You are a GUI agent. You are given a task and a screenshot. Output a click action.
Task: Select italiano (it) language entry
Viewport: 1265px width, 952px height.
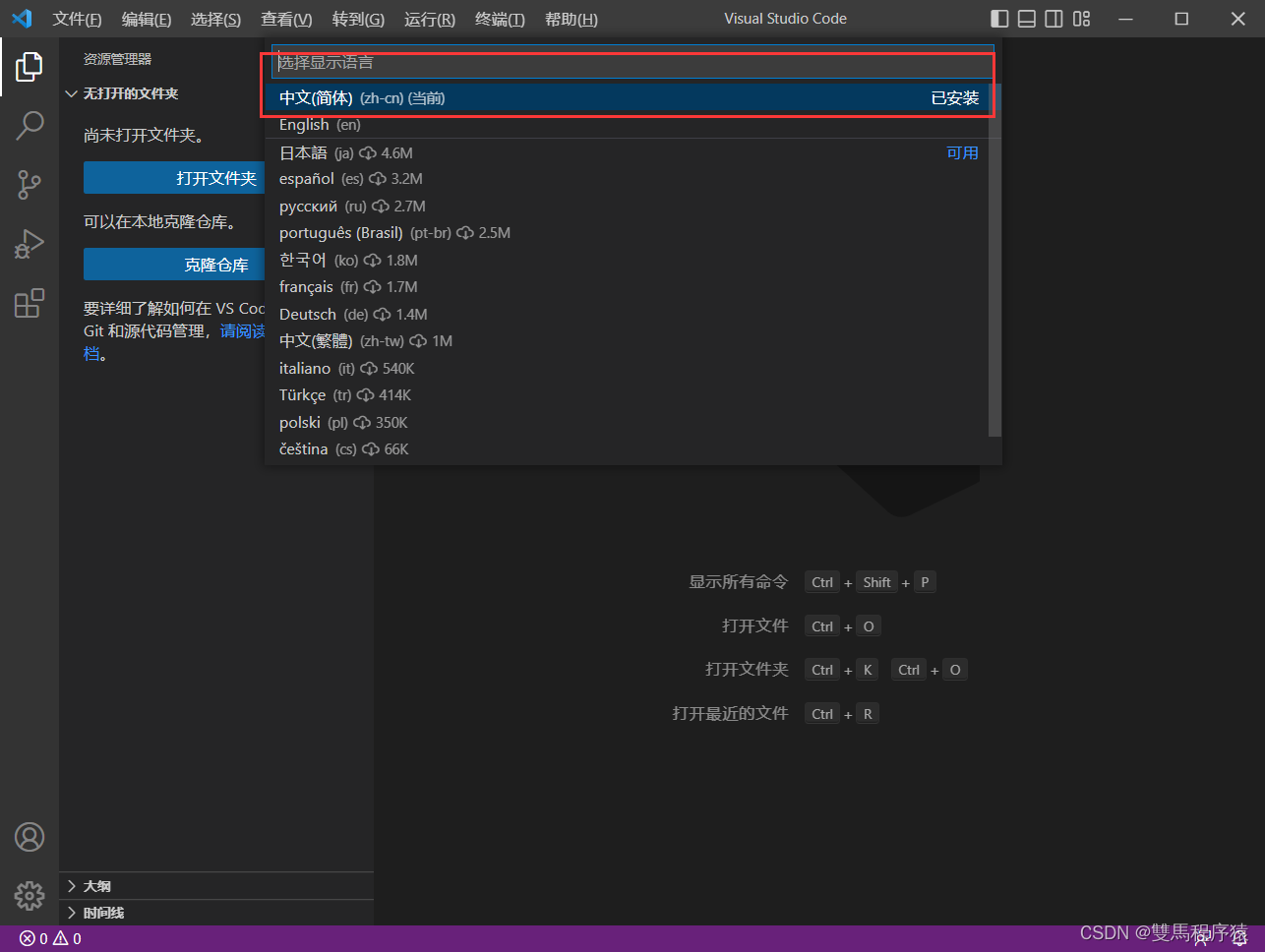(x=629, y=369)
